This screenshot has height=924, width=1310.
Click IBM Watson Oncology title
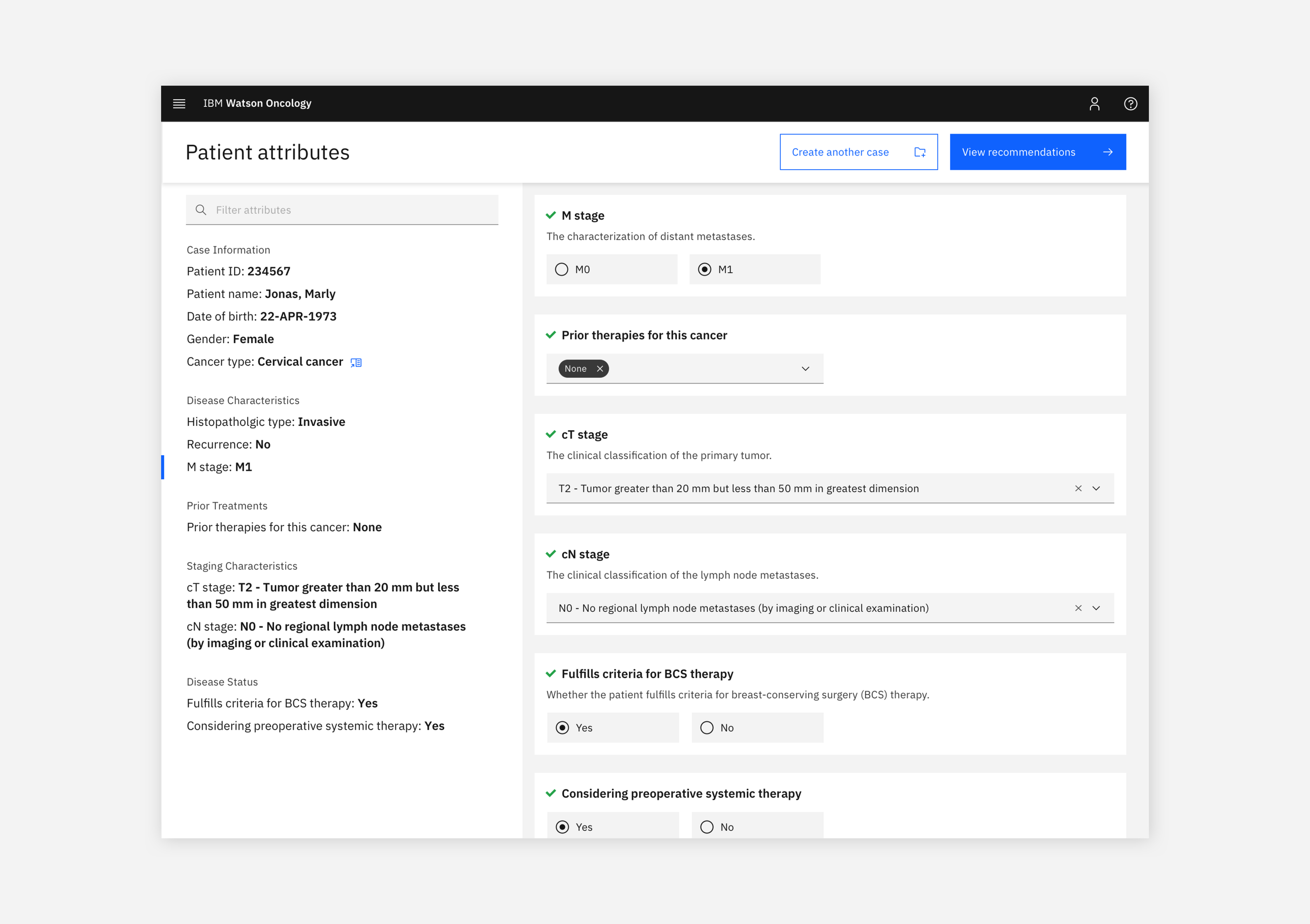tap(257, 103)
